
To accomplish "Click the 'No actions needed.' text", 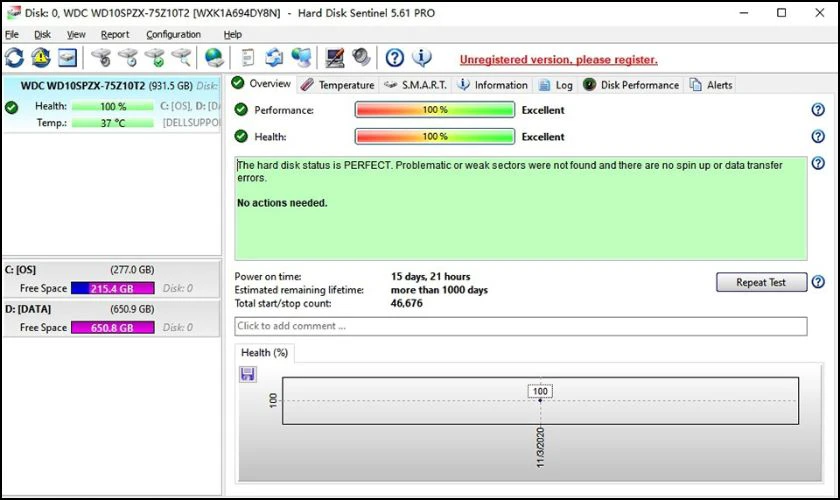I will (282, 203).
